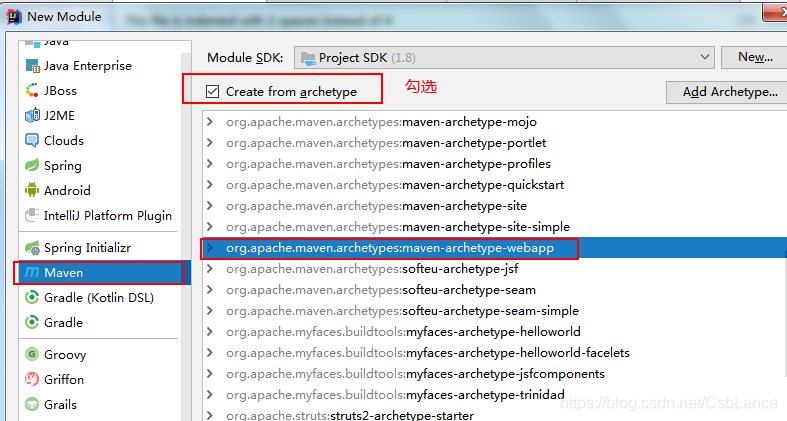The width and height of the screenshot is (787, 421).
Task: Click the Add Archetype... button
Action: pyautogui.click(x=727, y=92)
